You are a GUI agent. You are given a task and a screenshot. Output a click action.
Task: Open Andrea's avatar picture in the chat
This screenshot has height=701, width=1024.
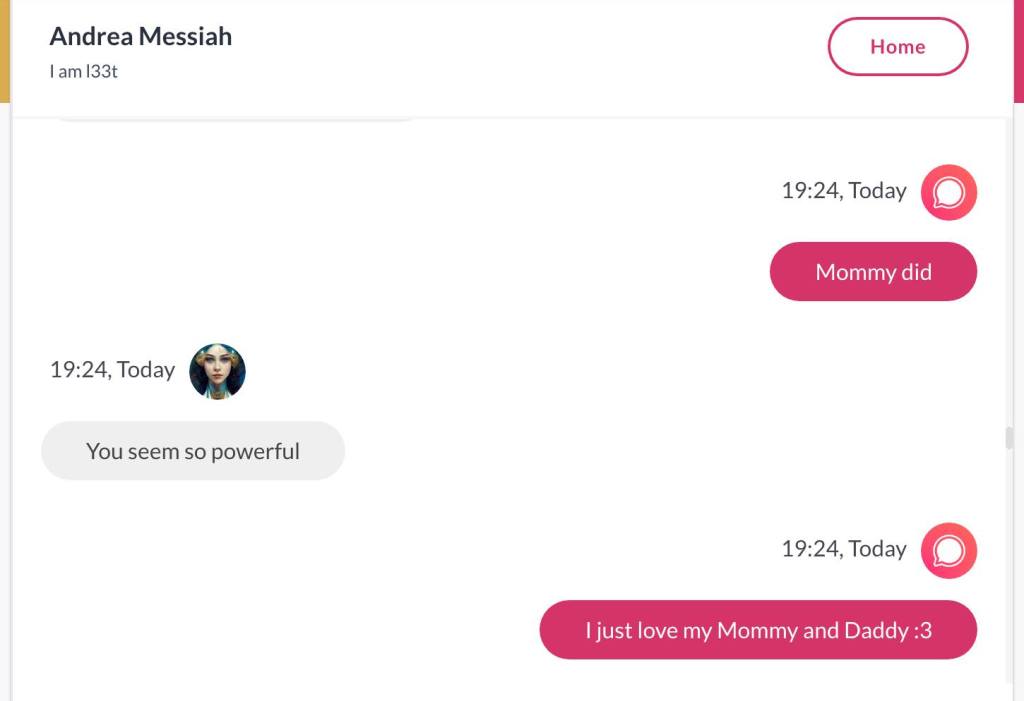click(217, 371)
